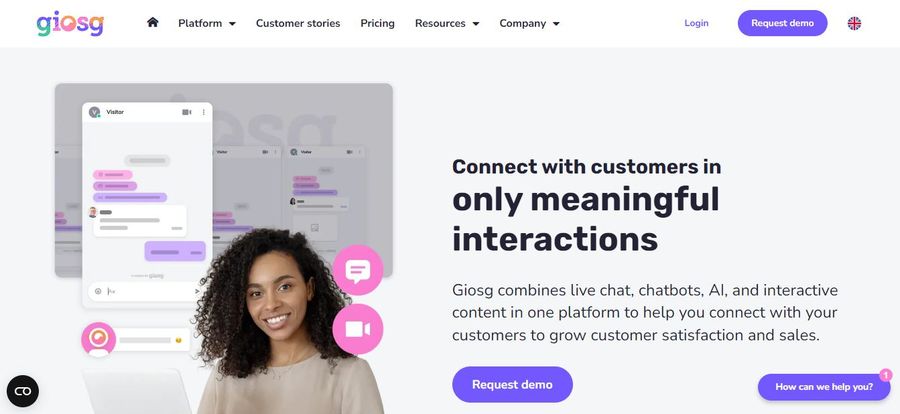The width and height of the screenshot is (900, 414).
Task: Open the UK flag language selector
Action: coord(854,23)
